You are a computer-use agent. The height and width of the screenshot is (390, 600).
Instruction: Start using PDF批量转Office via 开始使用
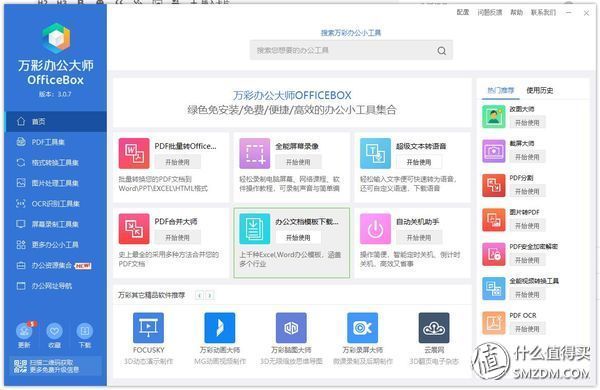point(178,162)
